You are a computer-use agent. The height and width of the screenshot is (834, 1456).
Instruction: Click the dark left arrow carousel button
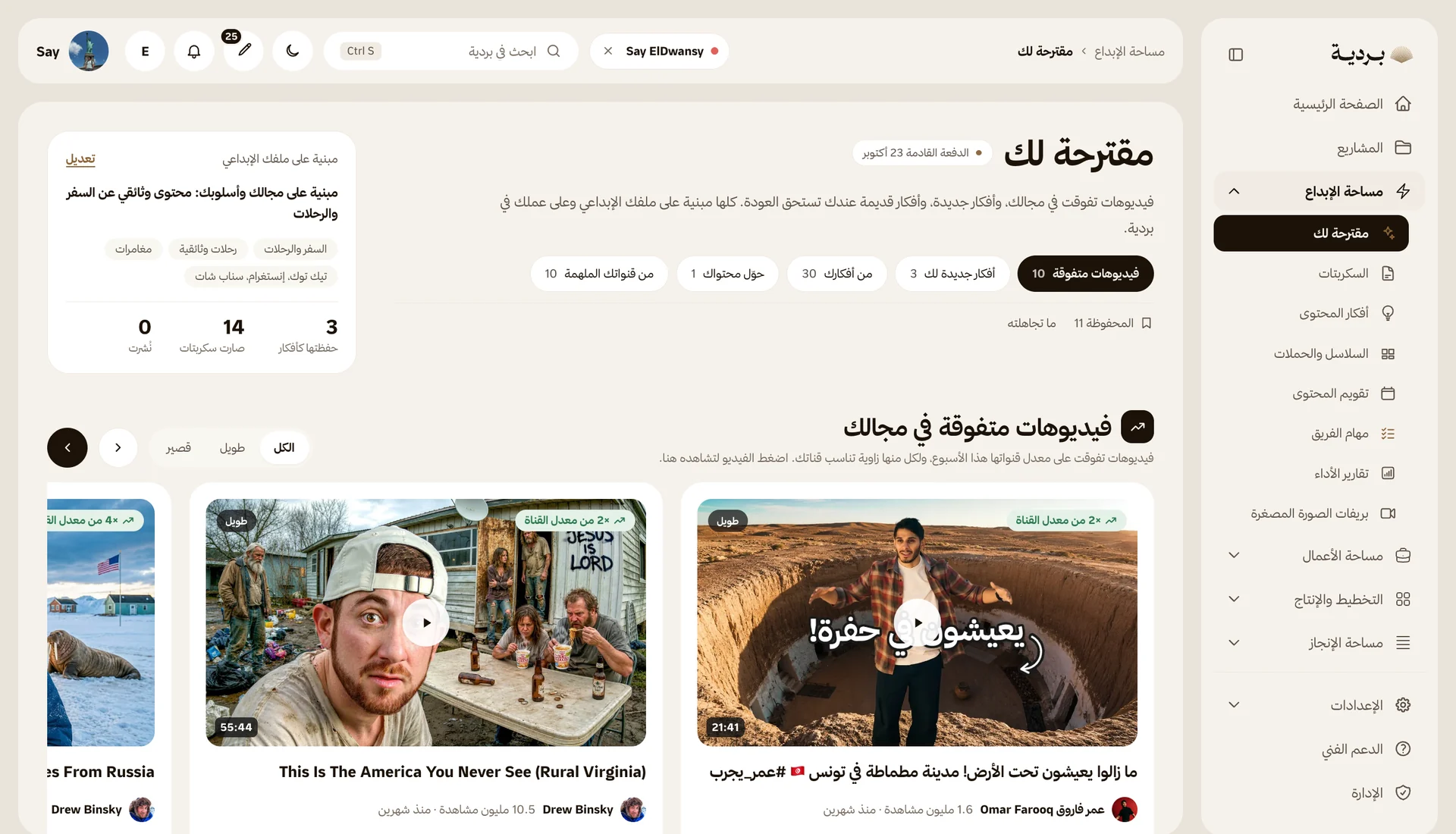67,448
